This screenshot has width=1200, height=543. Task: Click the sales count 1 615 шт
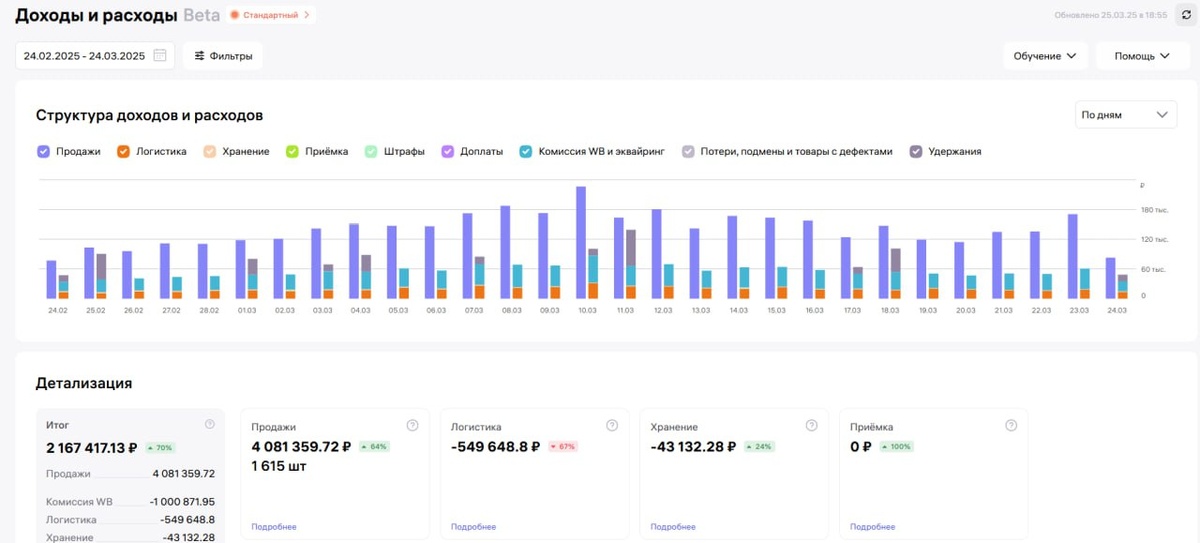click(x=281, y=466)
